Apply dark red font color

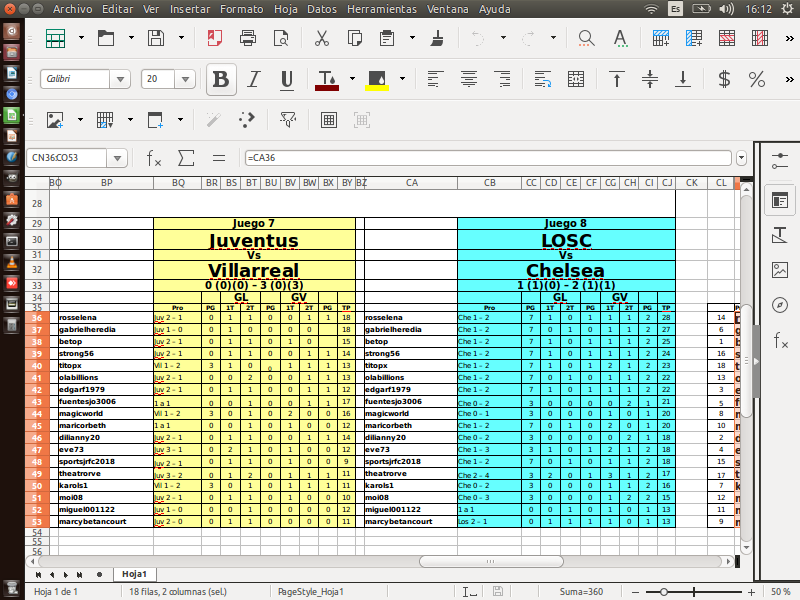[327, 79]
